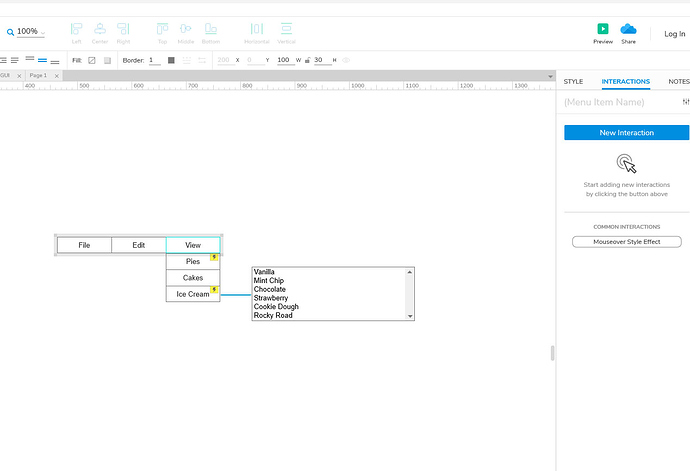Click the Y position field
Viewport: 690px width, 471px height.
click(x=255, y=60)
